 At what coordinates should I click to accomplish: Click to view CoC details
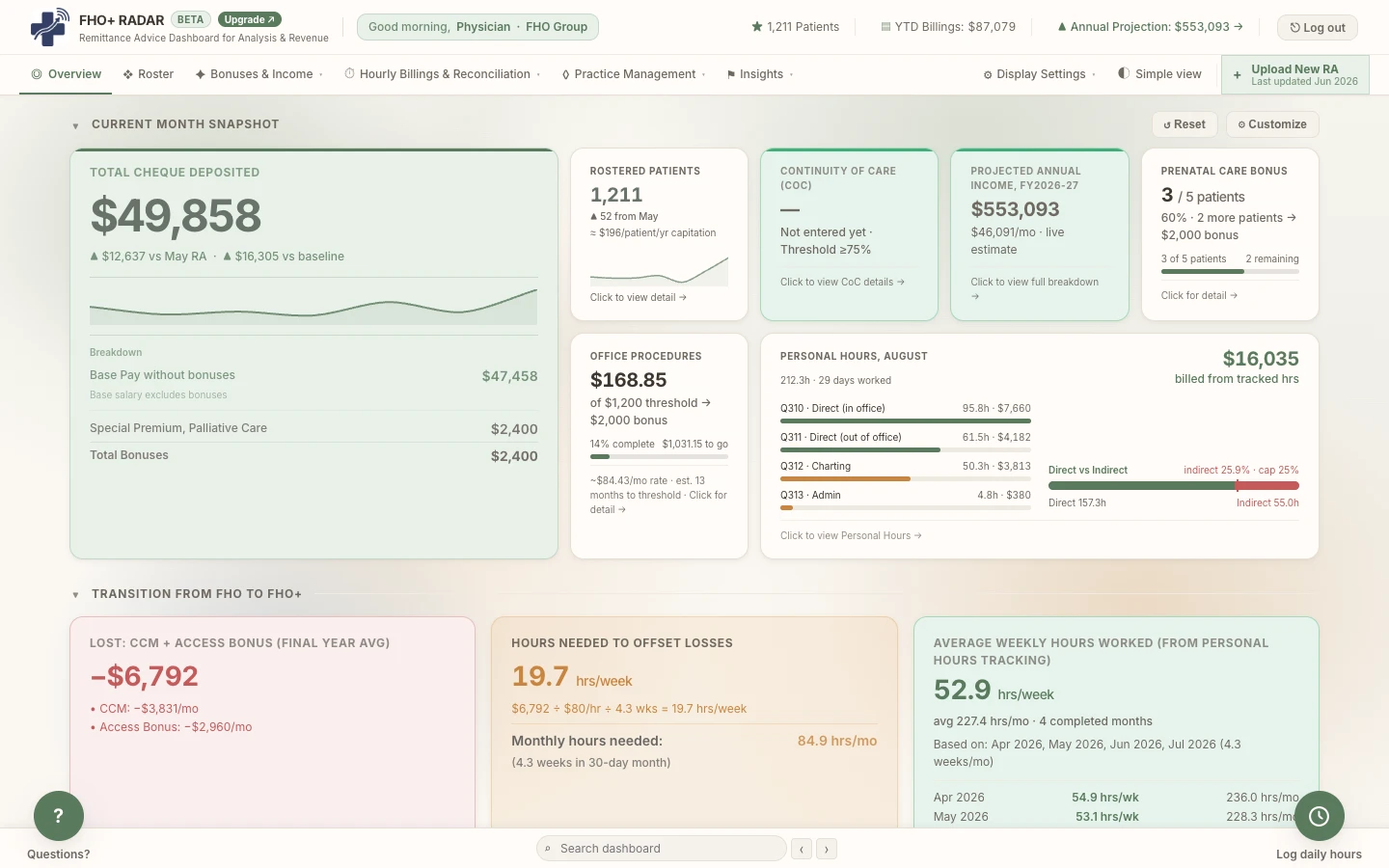(842, 282)
